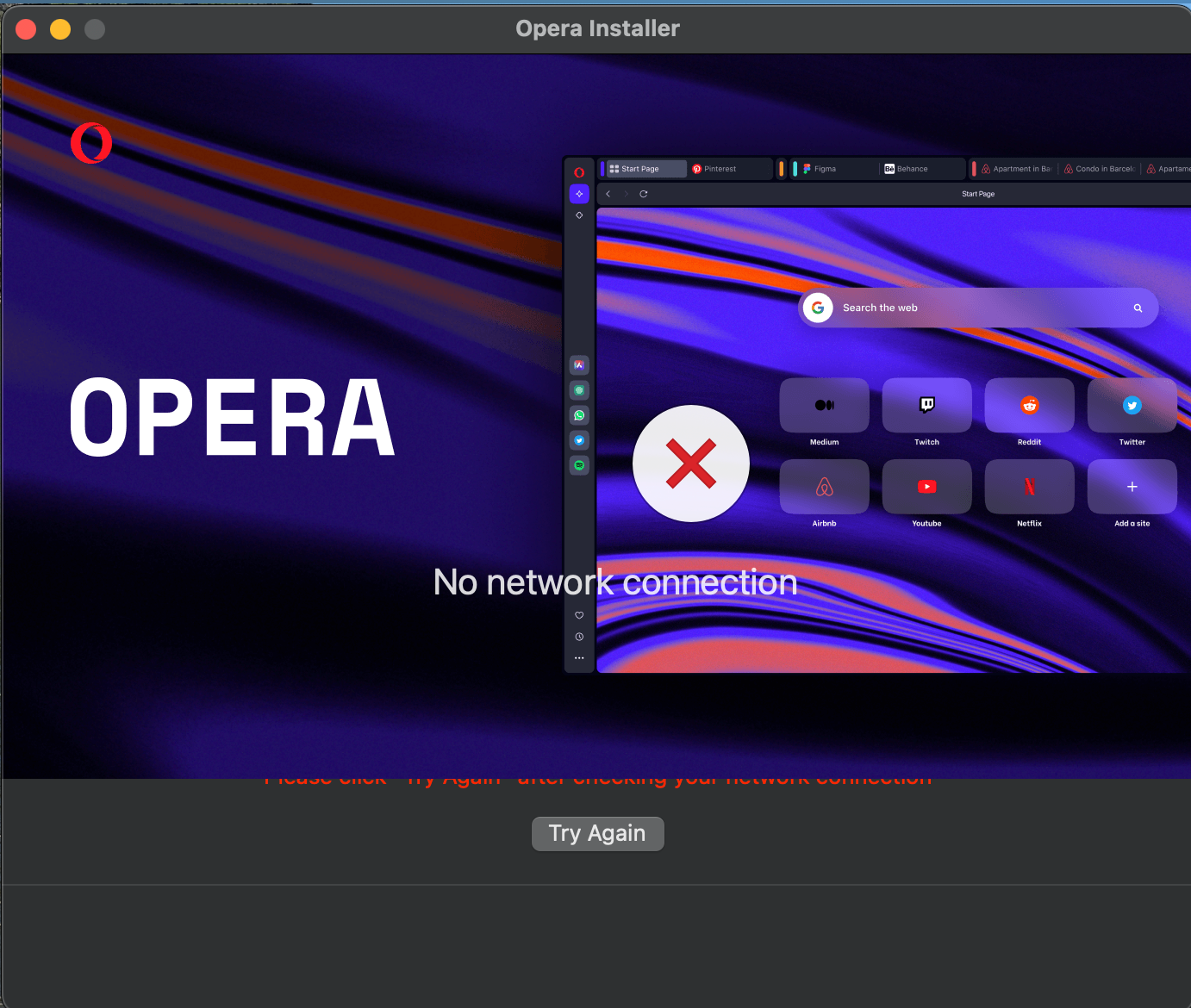This screenshot has width=1191, height=1008.
Task: Click the colorful app icon above ChatGPT
Action: click(x=579, y=365)
